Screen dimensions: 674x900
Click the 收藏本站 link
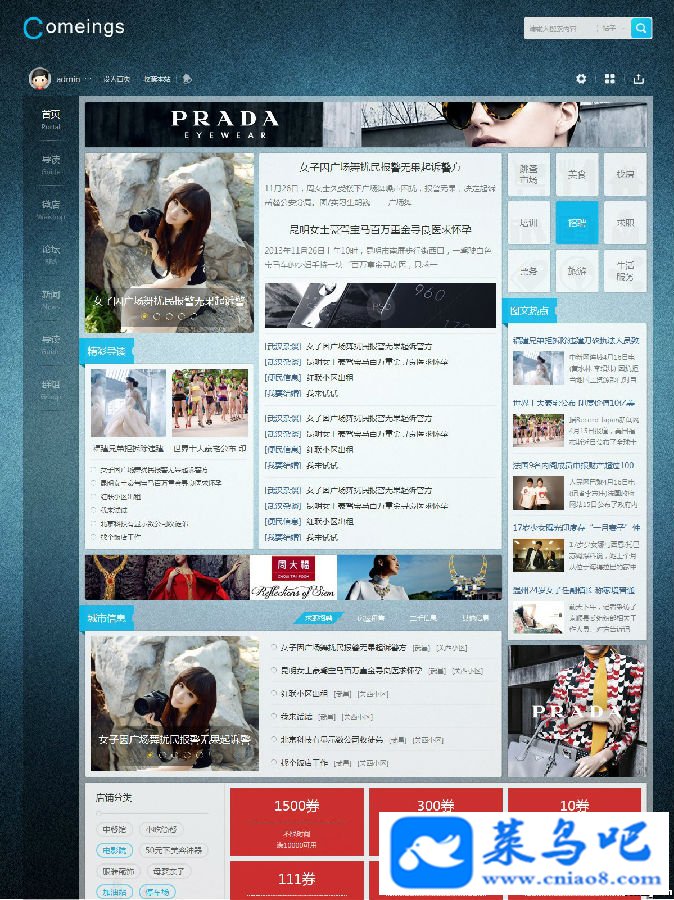[157, 79]
